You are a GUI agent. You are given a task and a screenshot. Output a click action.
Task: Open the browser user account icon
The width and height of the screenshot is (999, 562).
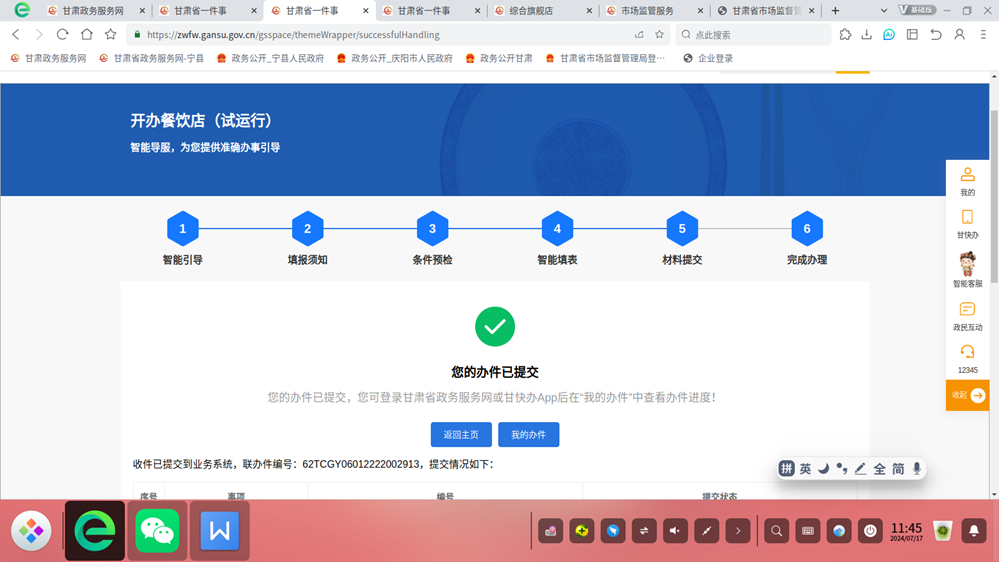(959, 34)
